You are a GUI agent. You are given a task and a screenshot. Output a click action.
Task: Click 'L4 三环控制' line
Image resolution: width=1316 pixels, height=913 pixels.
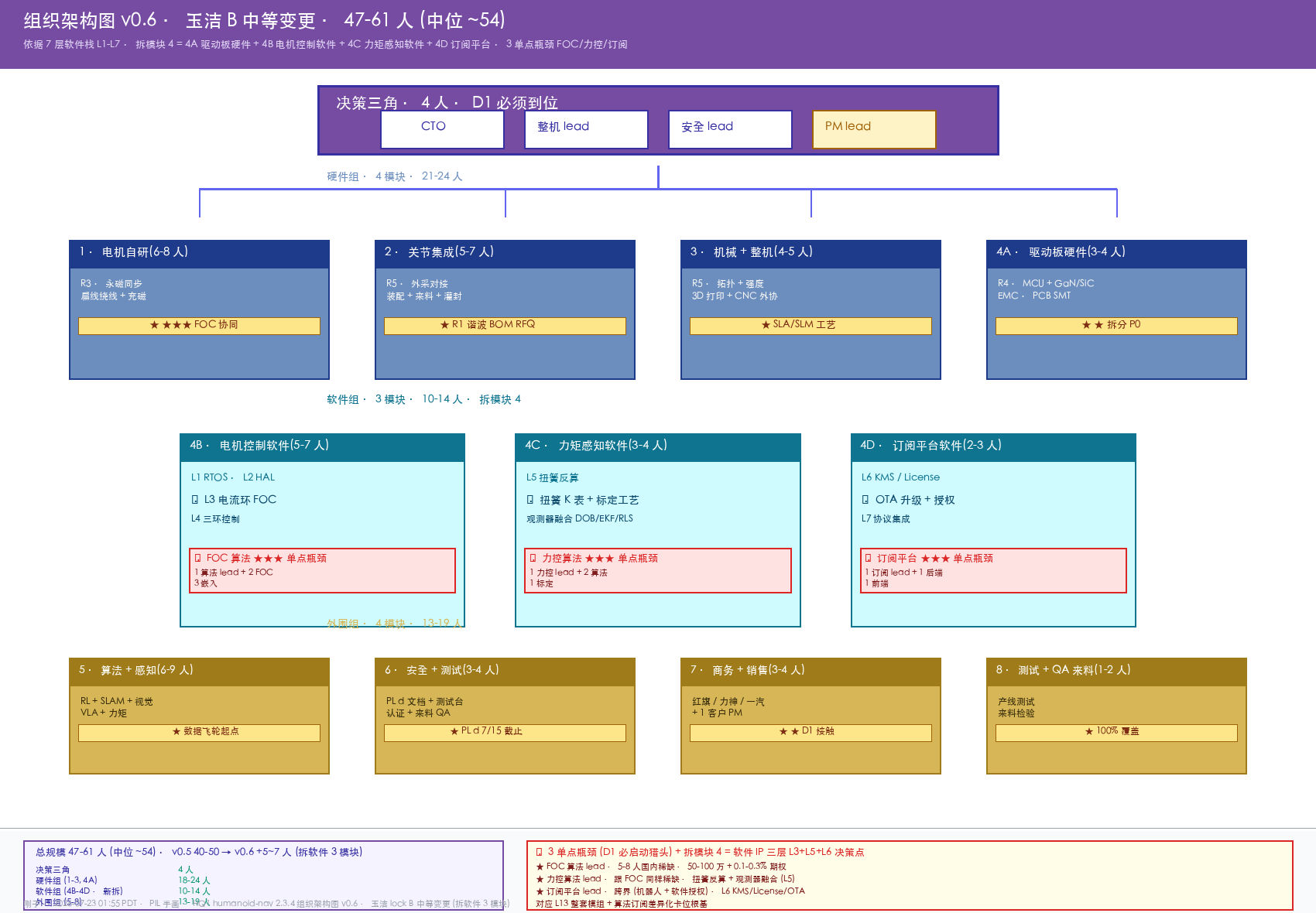pos(215,519)
